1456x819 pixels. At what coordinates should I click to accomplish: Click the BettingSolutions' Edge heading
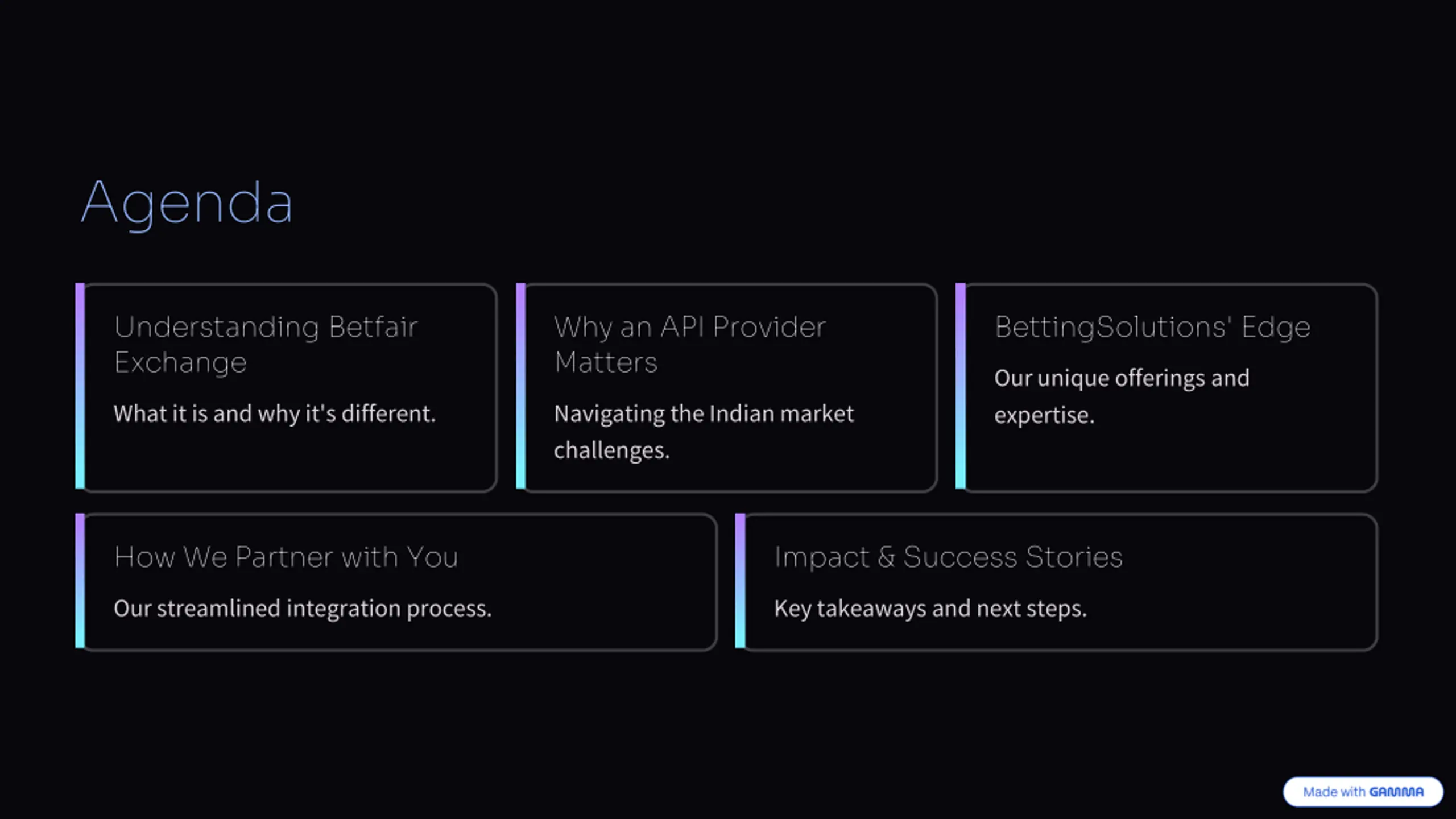pyautogui.click(x=1152, y=327)
